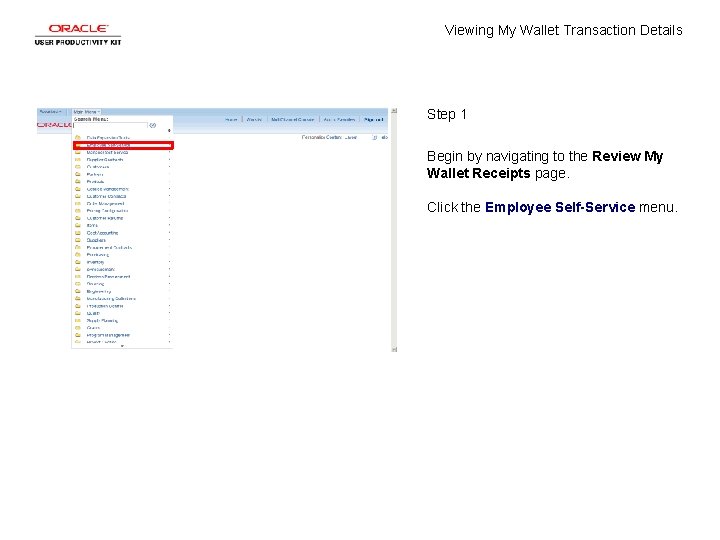Expand the Engineering submenu arrow
This screenshot has height=540, width=720.
pyautogui.click(x=169, y=292)
